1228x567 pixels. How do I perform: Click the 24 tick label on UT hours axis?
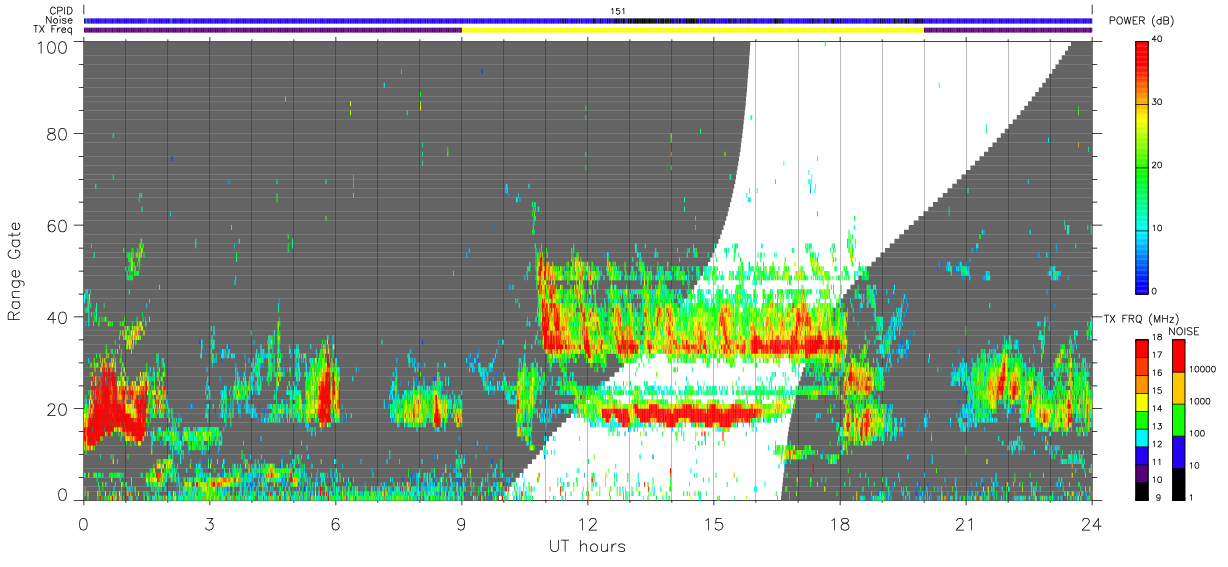[1092, 524]
